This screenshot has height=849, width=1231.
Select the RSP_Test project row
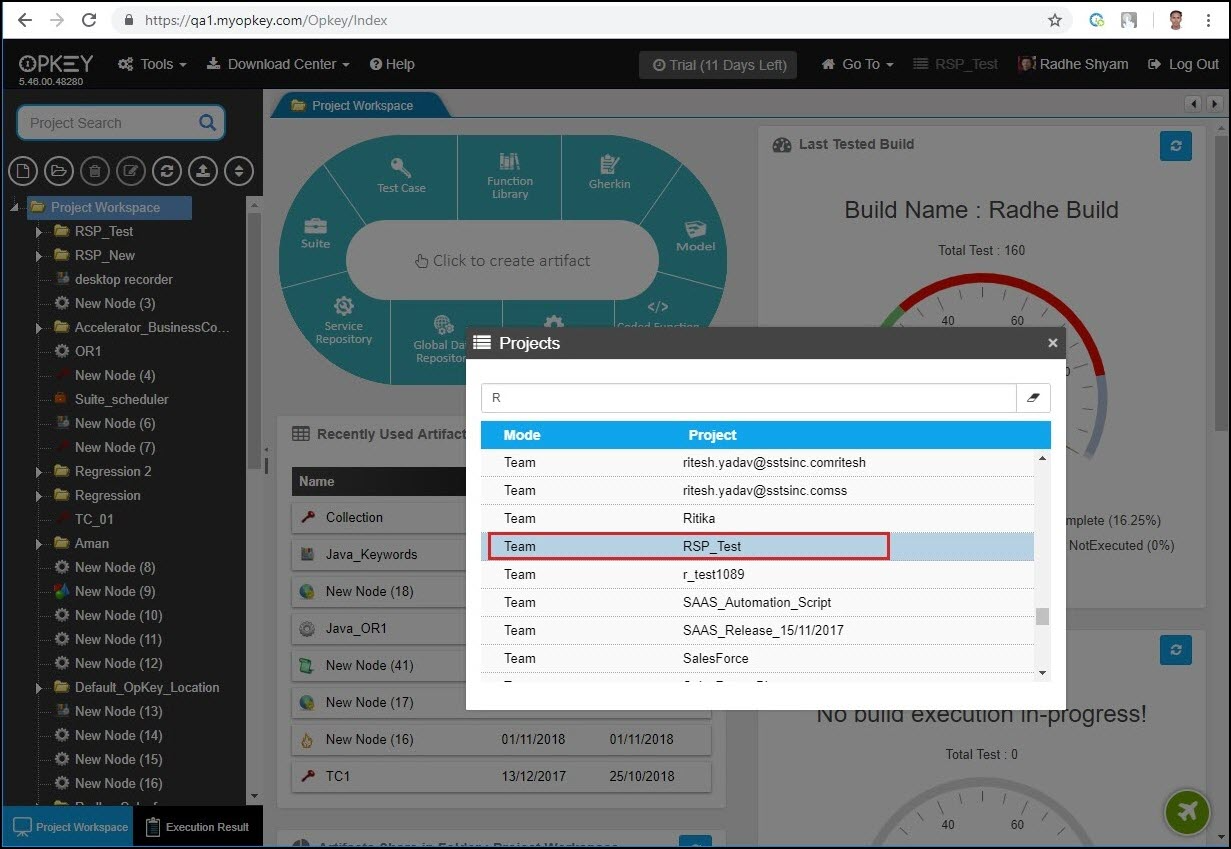pyautogui.click(x=757, y=546)
